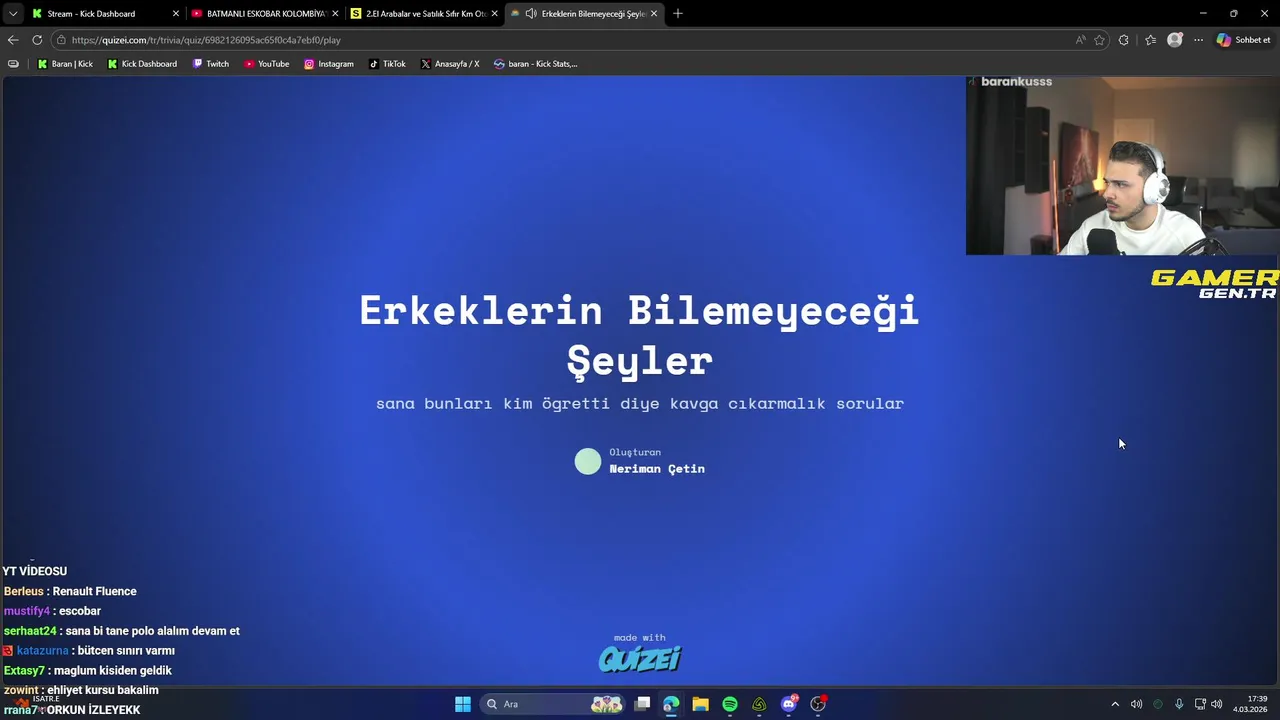Toggle the favorites bar icon at far left
Screen dimensions: 1280x720
pos(13,64)
